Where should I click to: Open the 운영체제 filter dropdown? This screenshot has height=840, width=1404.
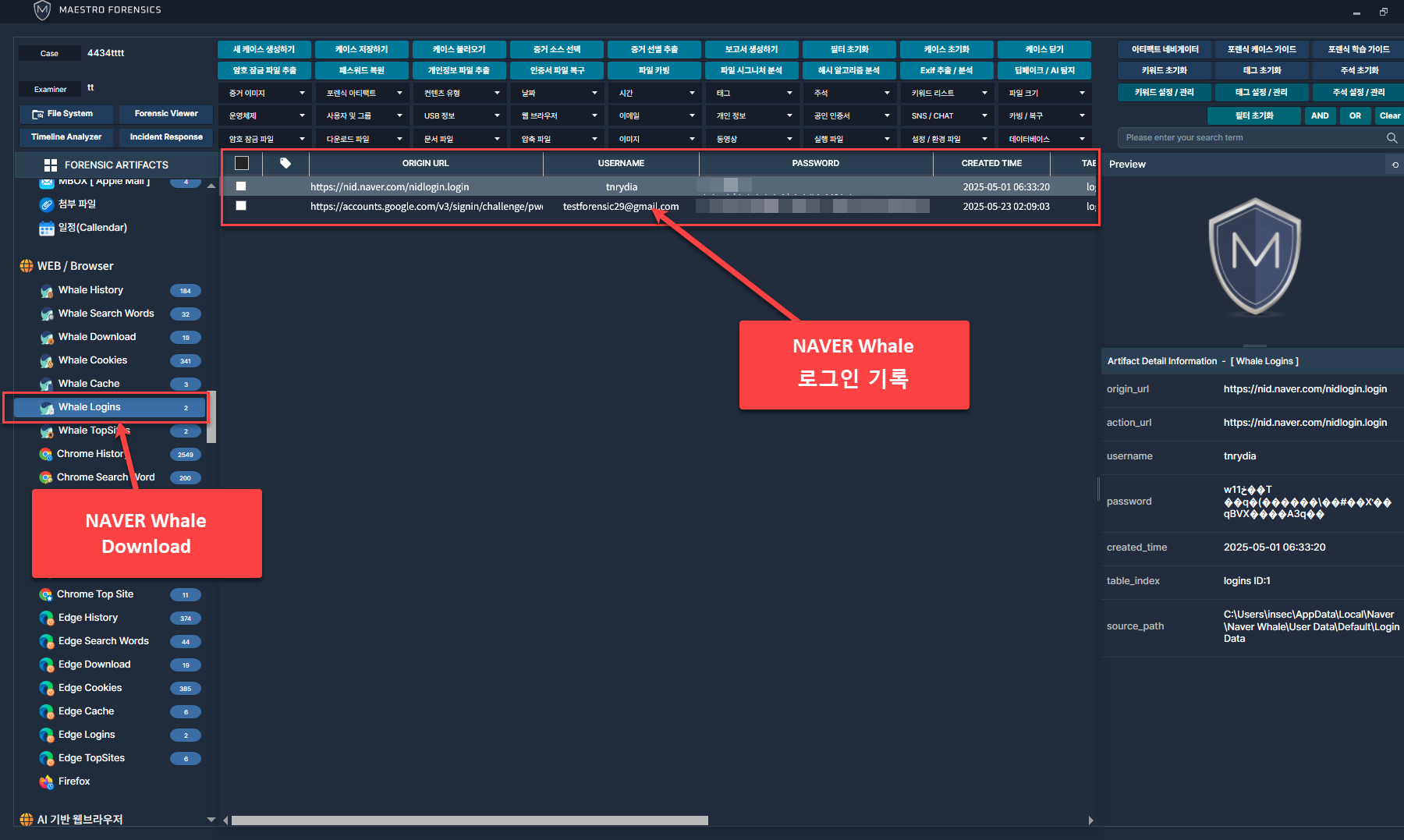[x=266, y=115]
